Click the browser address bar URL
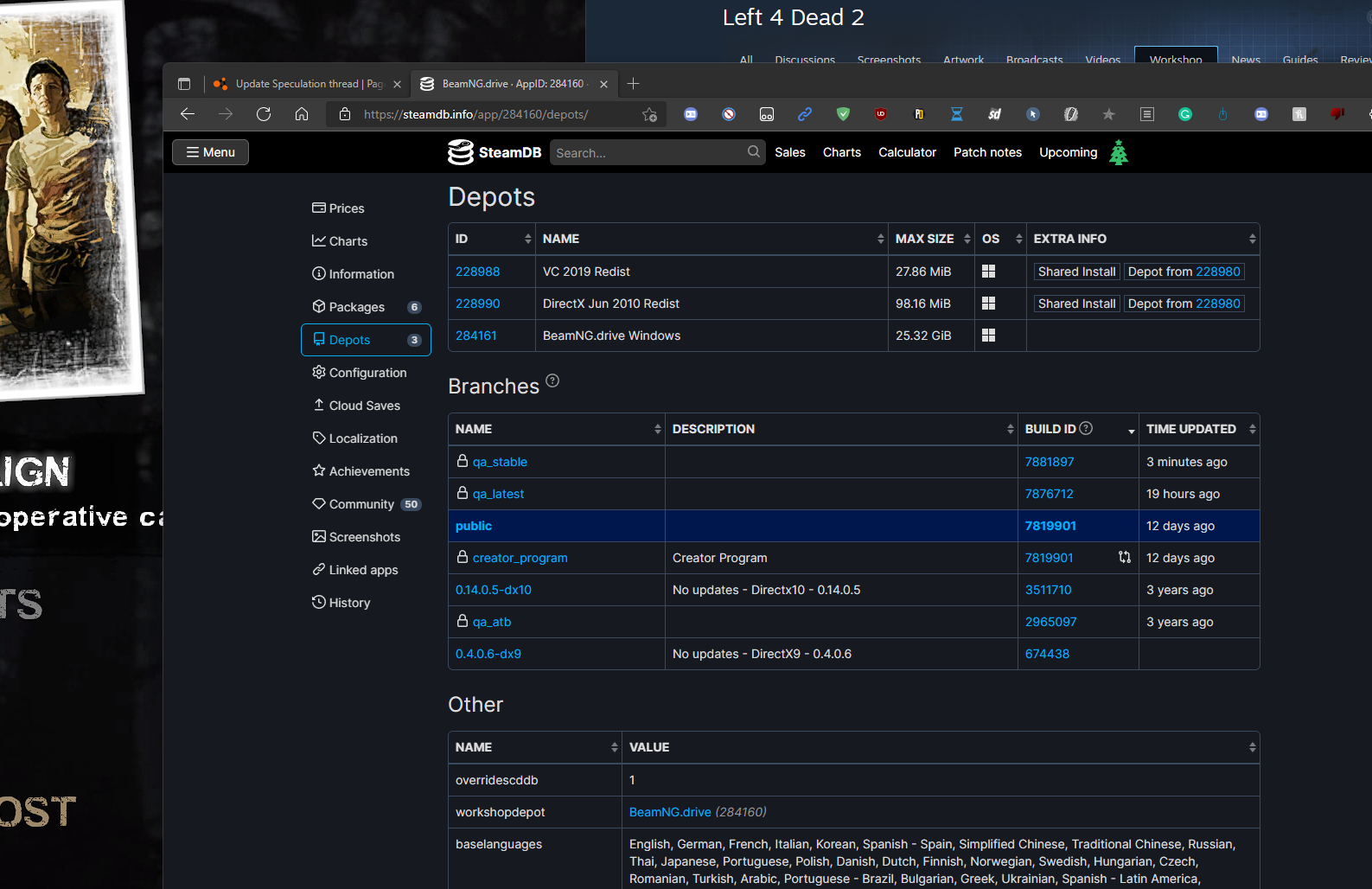Screen dimensions: 1372x889 pyautogui.click(x=476, y=114)
